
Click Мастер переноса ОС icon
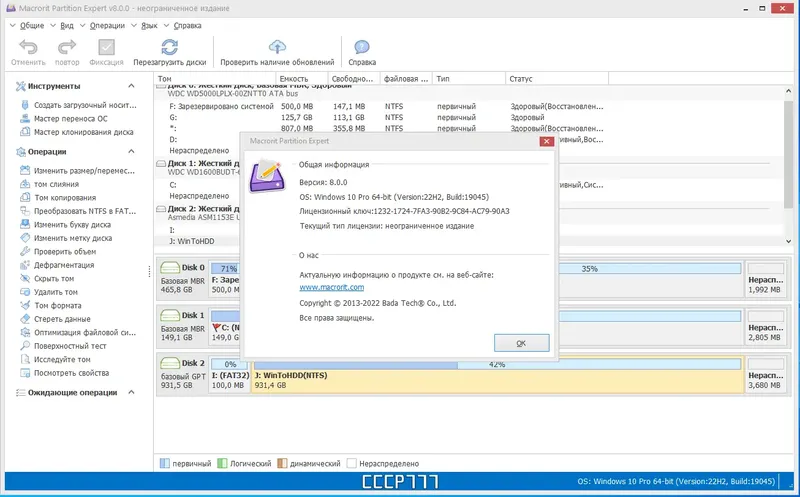[x=24, y=118]
